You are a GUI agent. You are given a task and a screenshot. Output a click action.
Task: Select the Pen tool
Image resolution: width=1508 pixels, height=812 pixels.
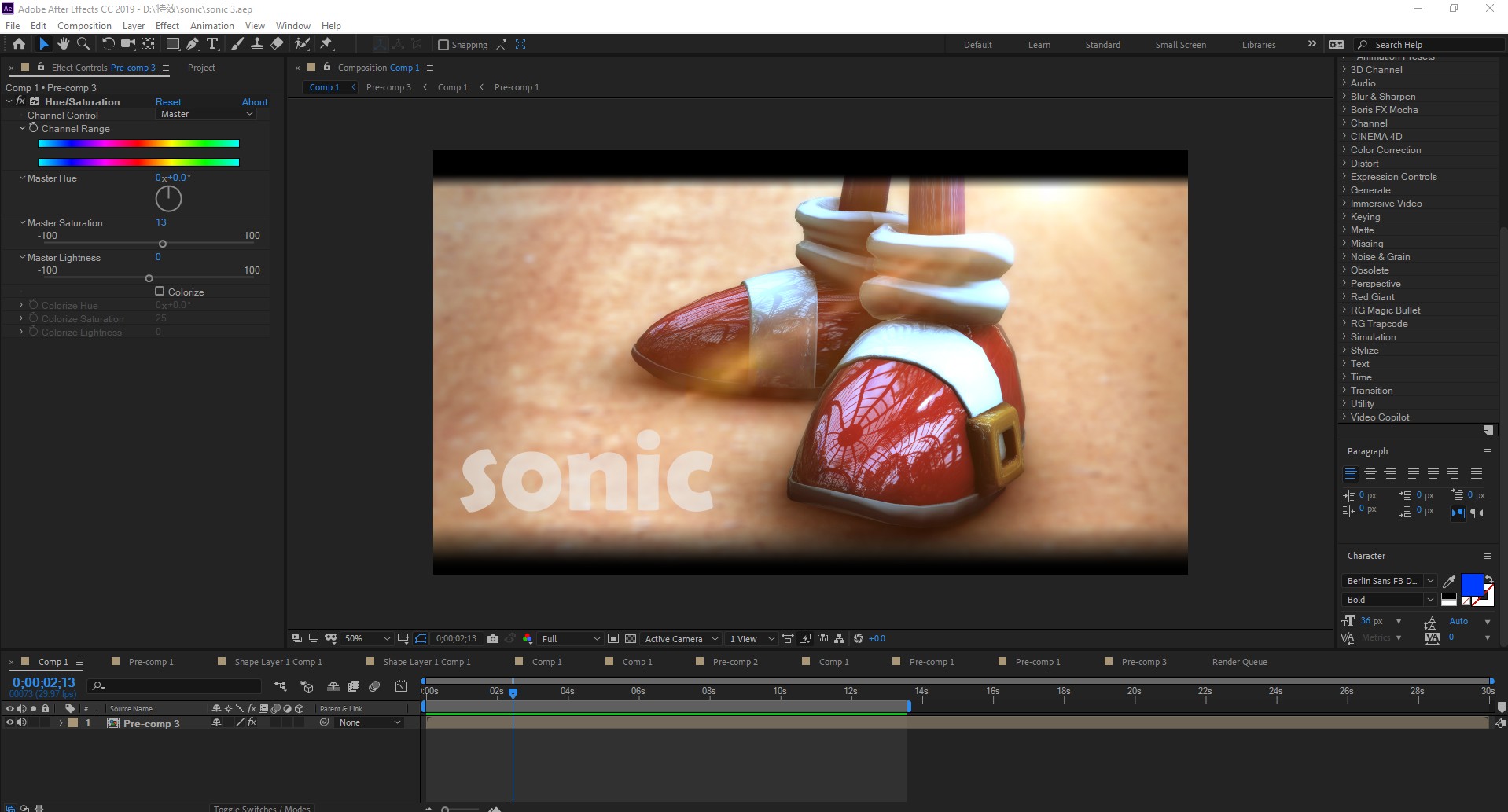pos(193,44)
